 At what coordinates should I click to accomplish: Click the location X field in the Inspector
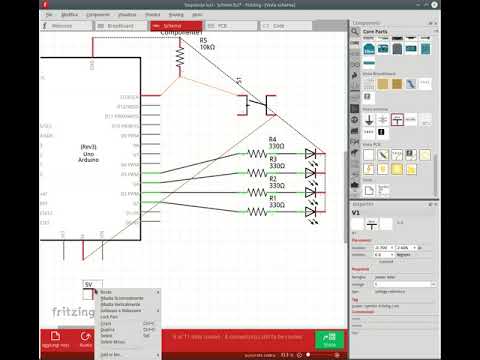click(384, 248)
